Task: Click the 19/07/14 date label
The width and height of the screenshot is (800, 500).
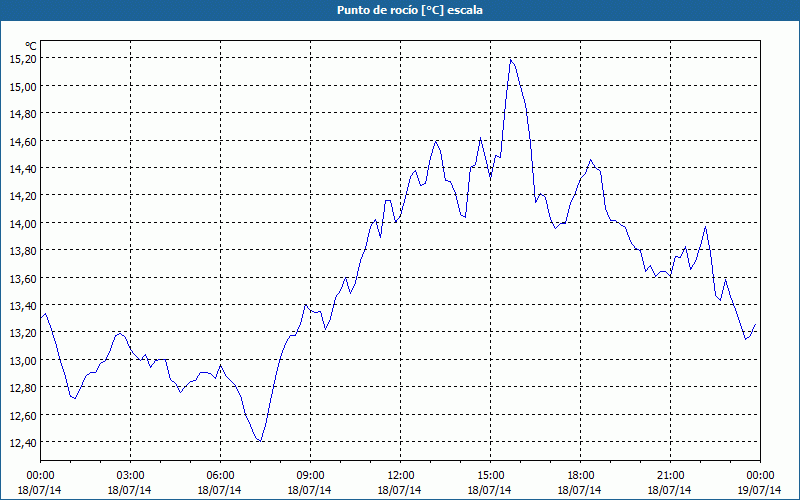Action: coord(760,490)
